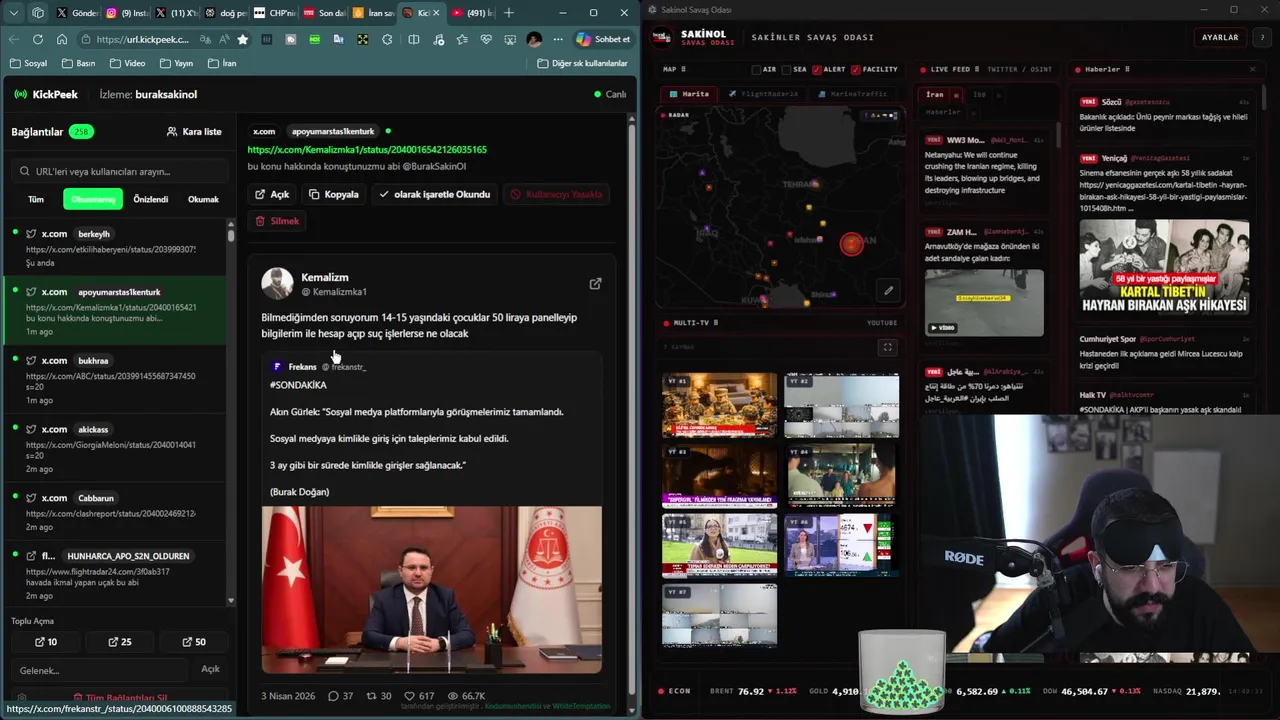
Task: Switch to the MarineTraffic map tab
Action: click(852, 94)
